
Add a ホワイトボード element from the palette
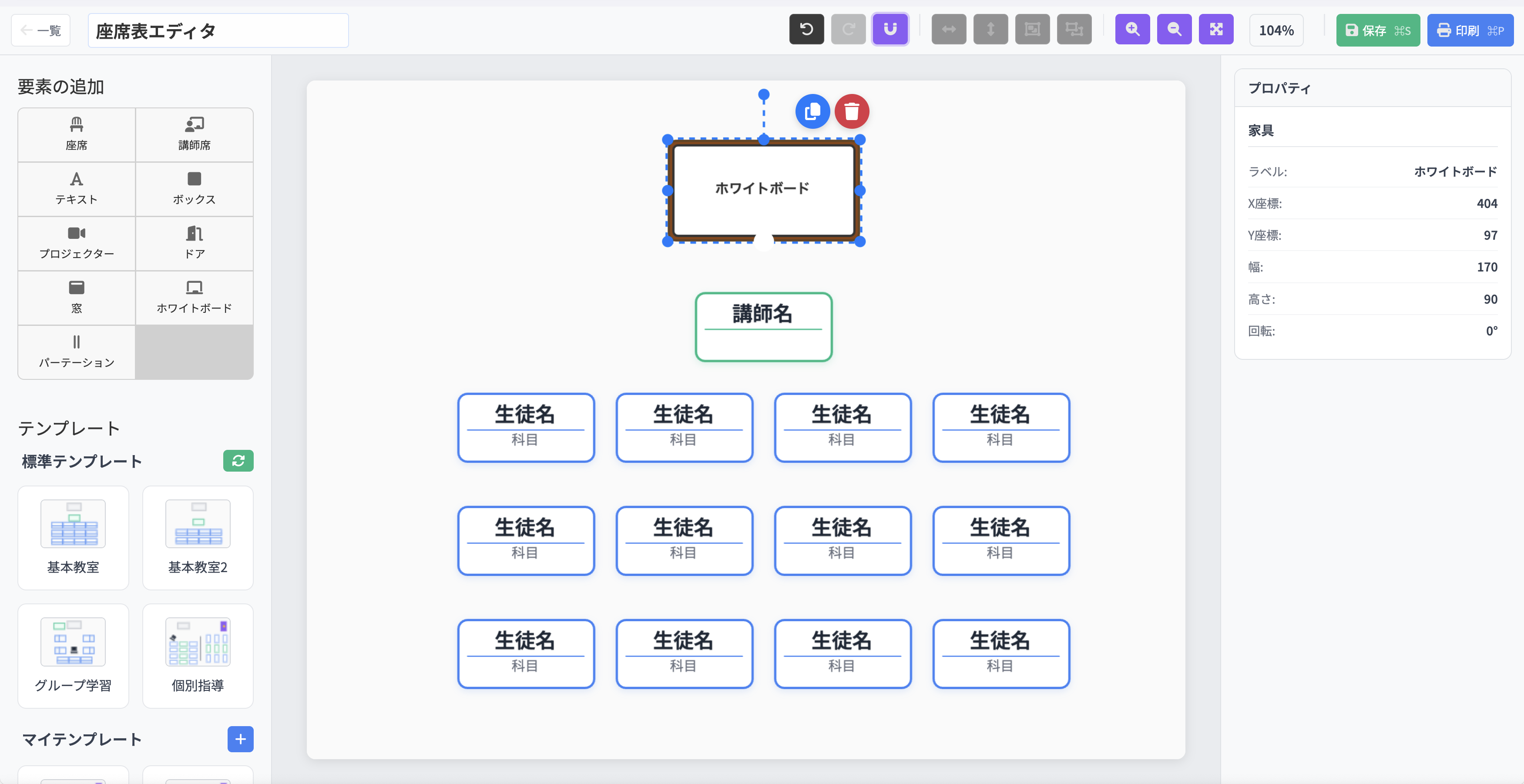[x=195, y=298]
